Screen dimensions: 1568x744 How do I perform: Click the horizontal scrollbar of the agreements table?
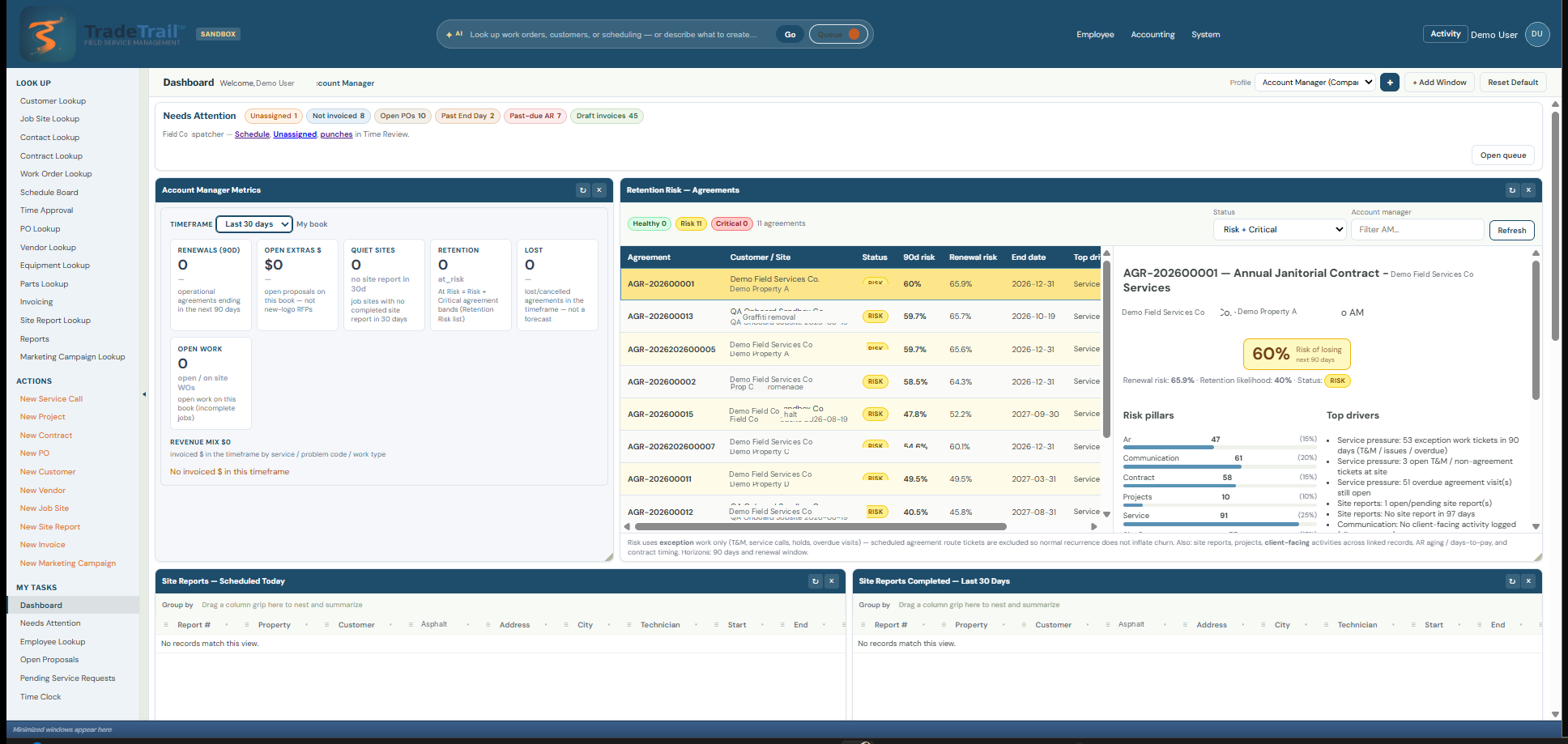tap(820, 526)
